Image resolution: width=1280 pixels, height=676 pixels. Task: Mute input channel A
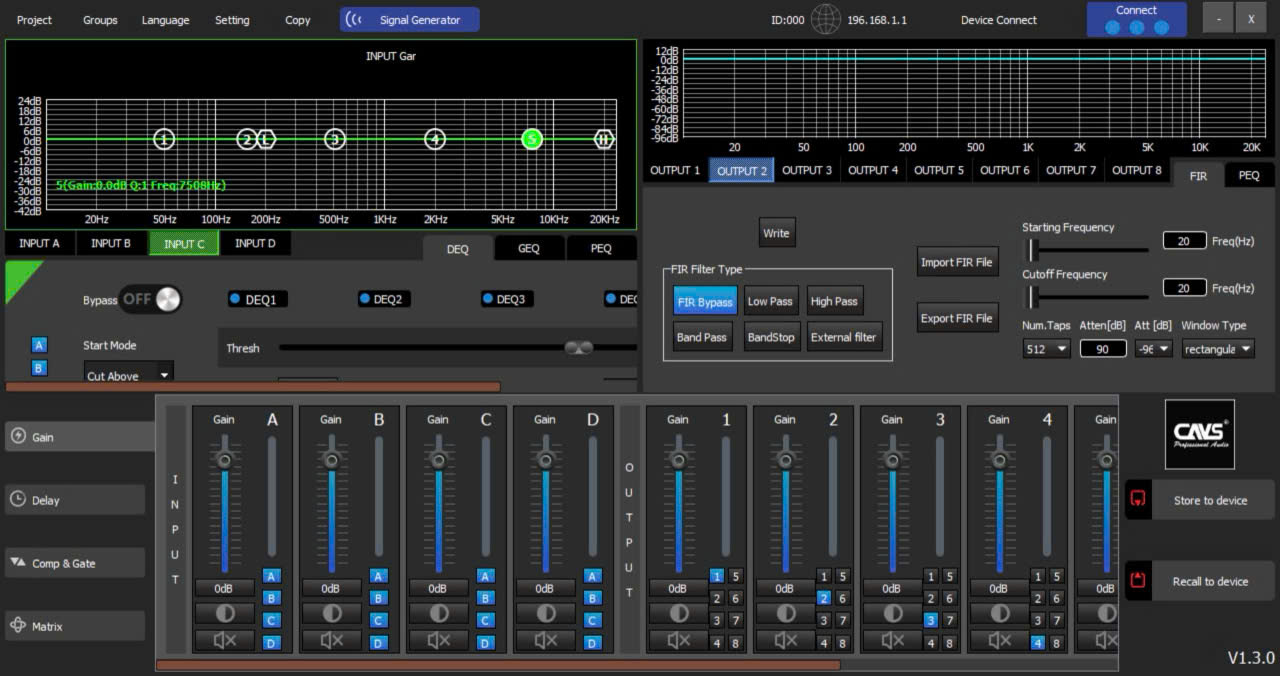pyautogui.click(x=224, y=640)
